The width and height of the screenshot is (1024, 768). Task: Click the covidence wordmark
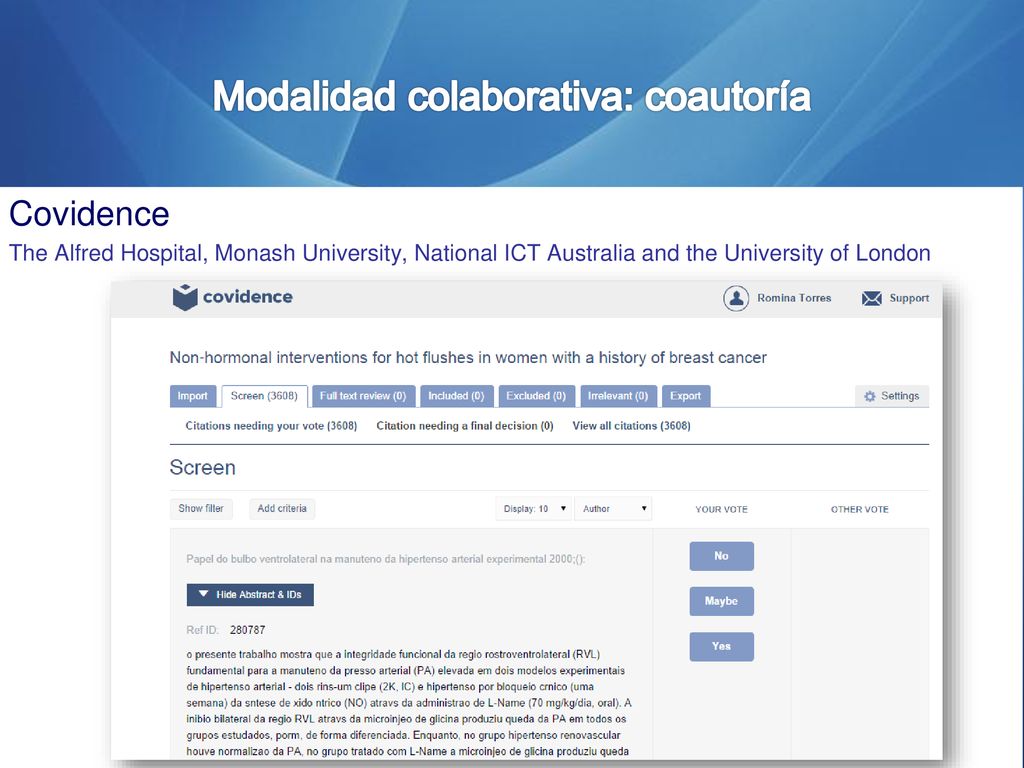[x=248, y=297]
